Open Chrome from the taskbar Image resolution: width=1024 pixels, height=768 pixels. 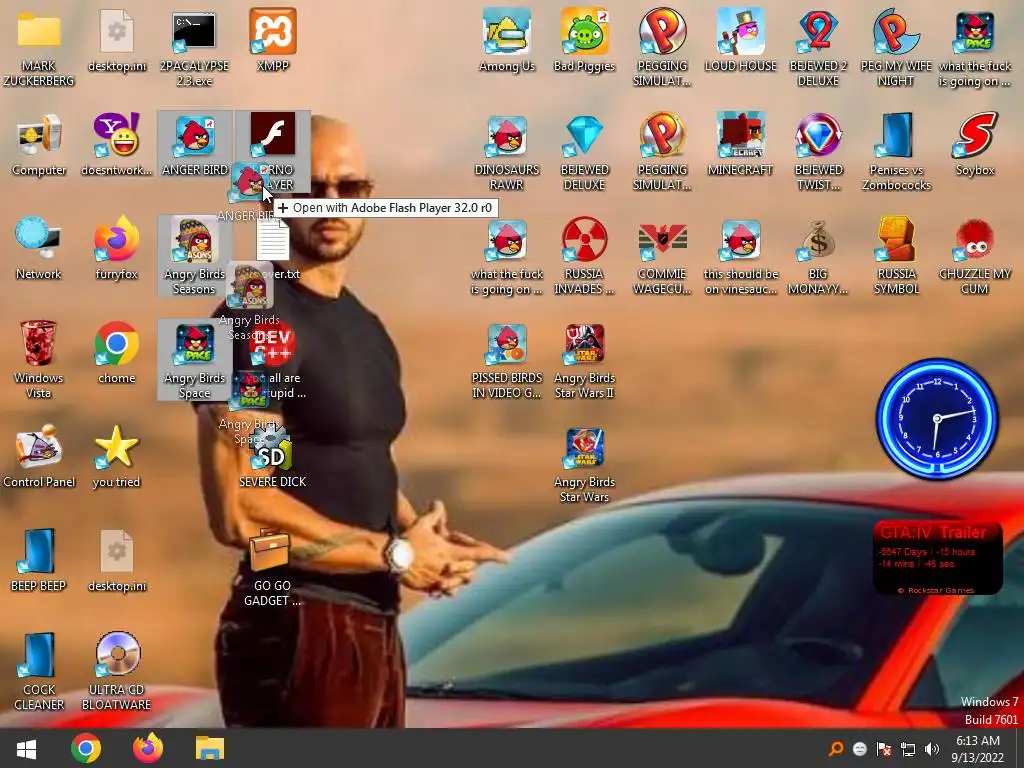coord(86,748)
